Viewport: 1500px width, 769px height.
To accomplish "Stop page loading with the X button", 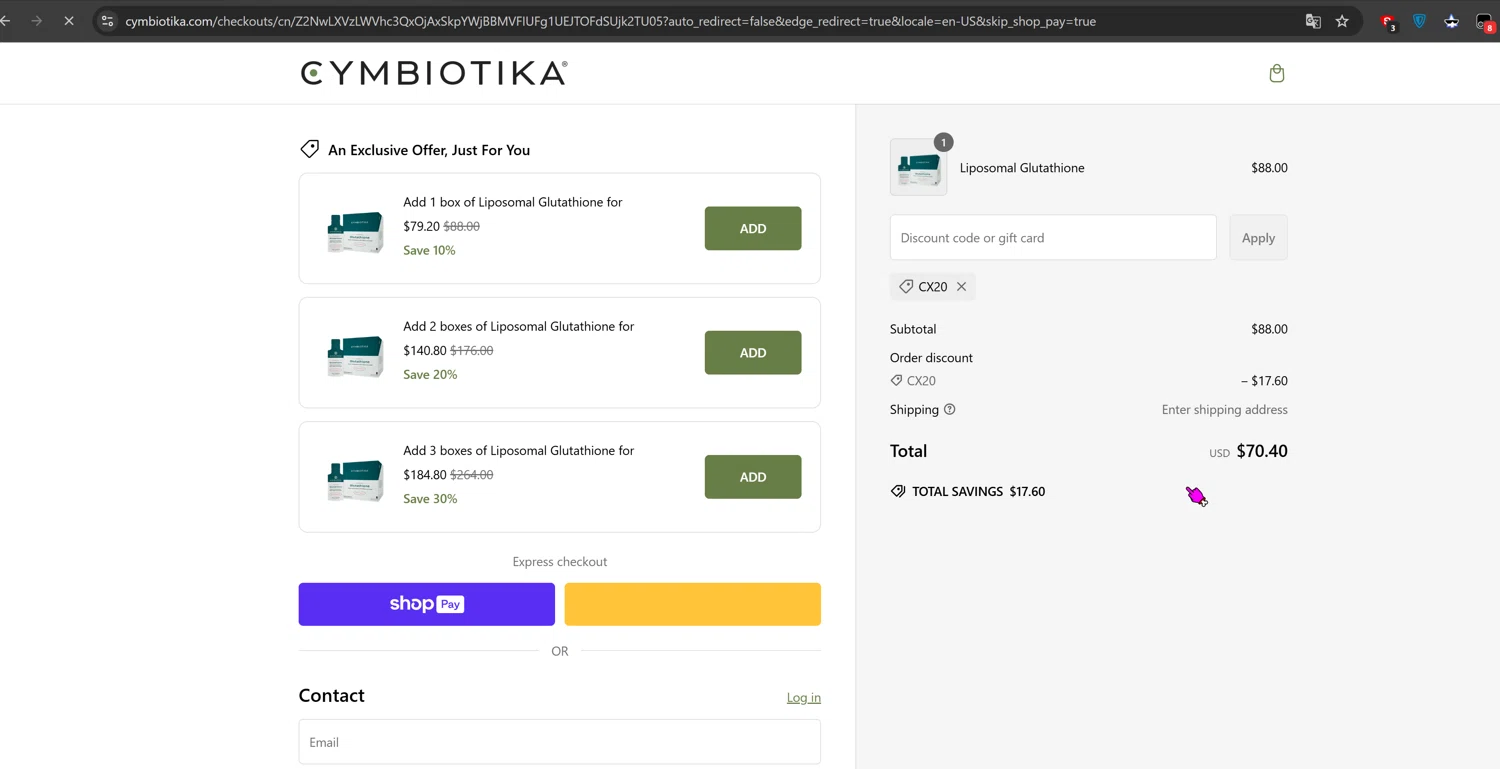I will pyautogui.click(x=69, y=21).
